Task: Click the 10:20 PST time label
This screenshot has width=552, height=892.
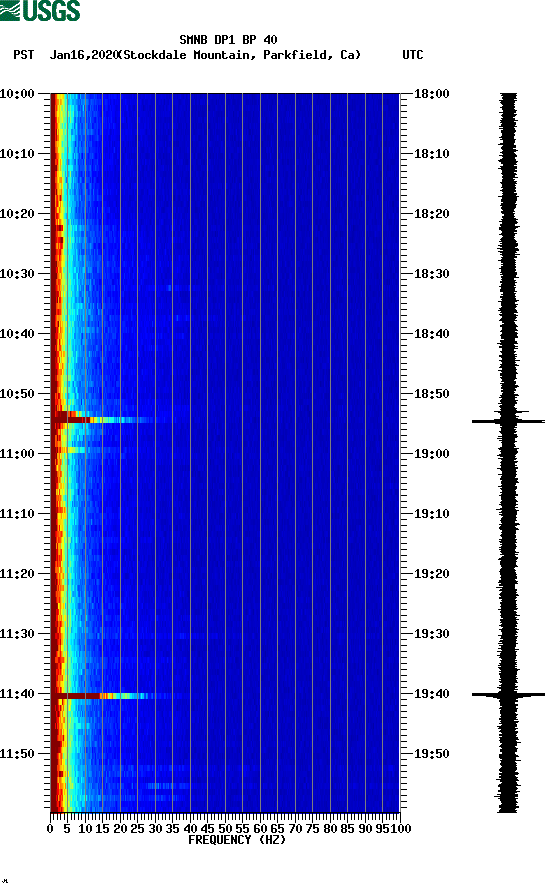Action: coord(18,213)
